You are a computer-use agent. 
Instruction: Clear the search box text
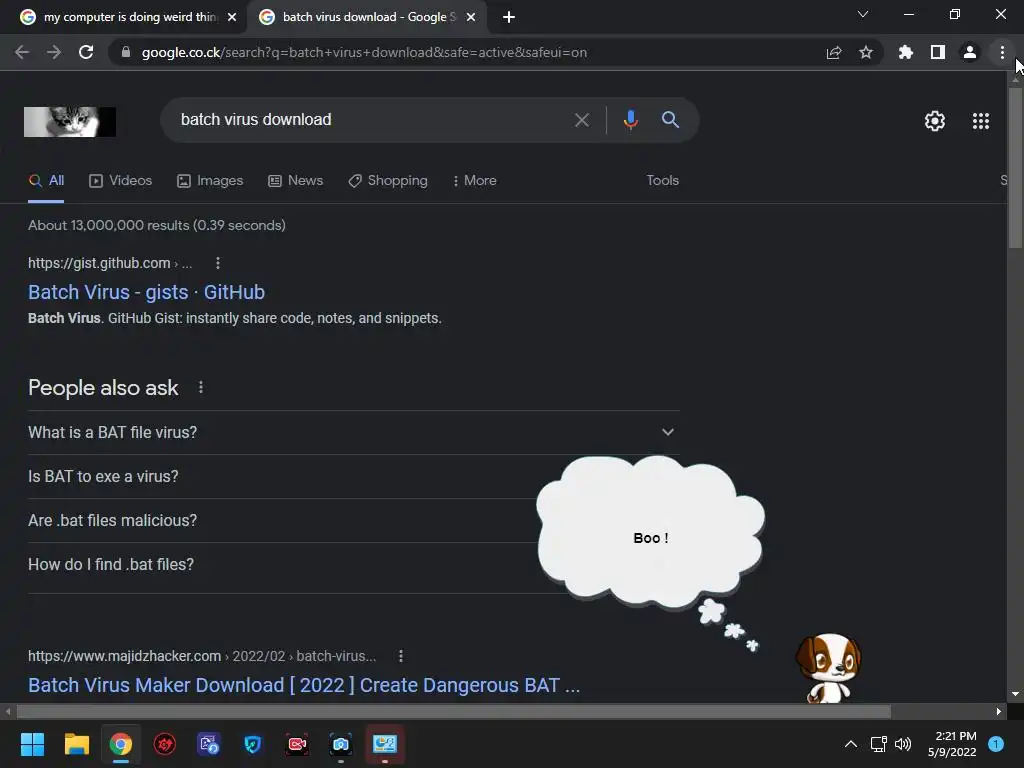[582, 120]
